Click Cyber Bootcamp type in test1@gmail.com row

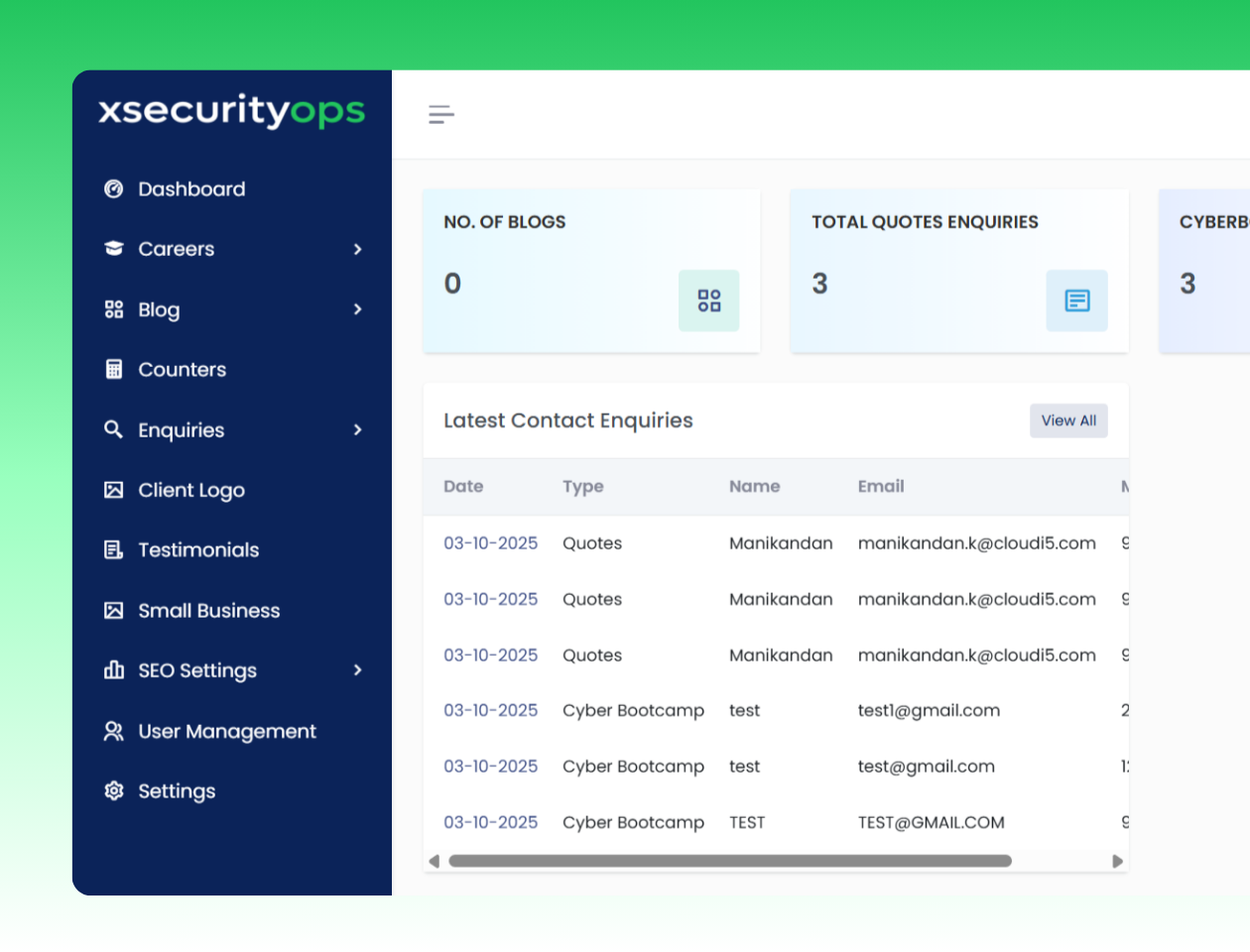pos(633,711)
